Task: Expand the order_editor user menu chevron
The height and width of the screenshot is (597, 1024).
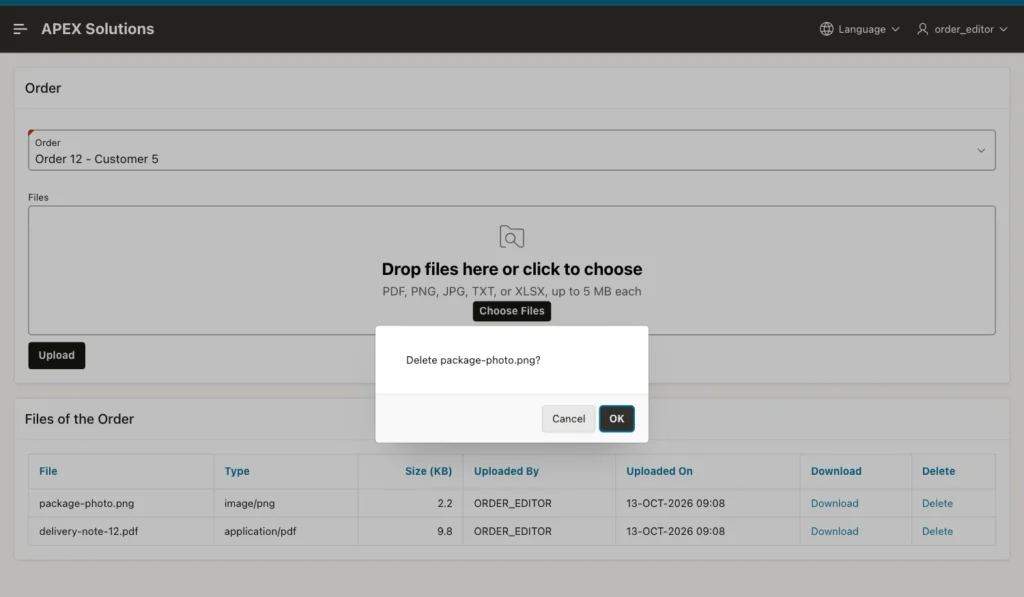Action: 1003,29
